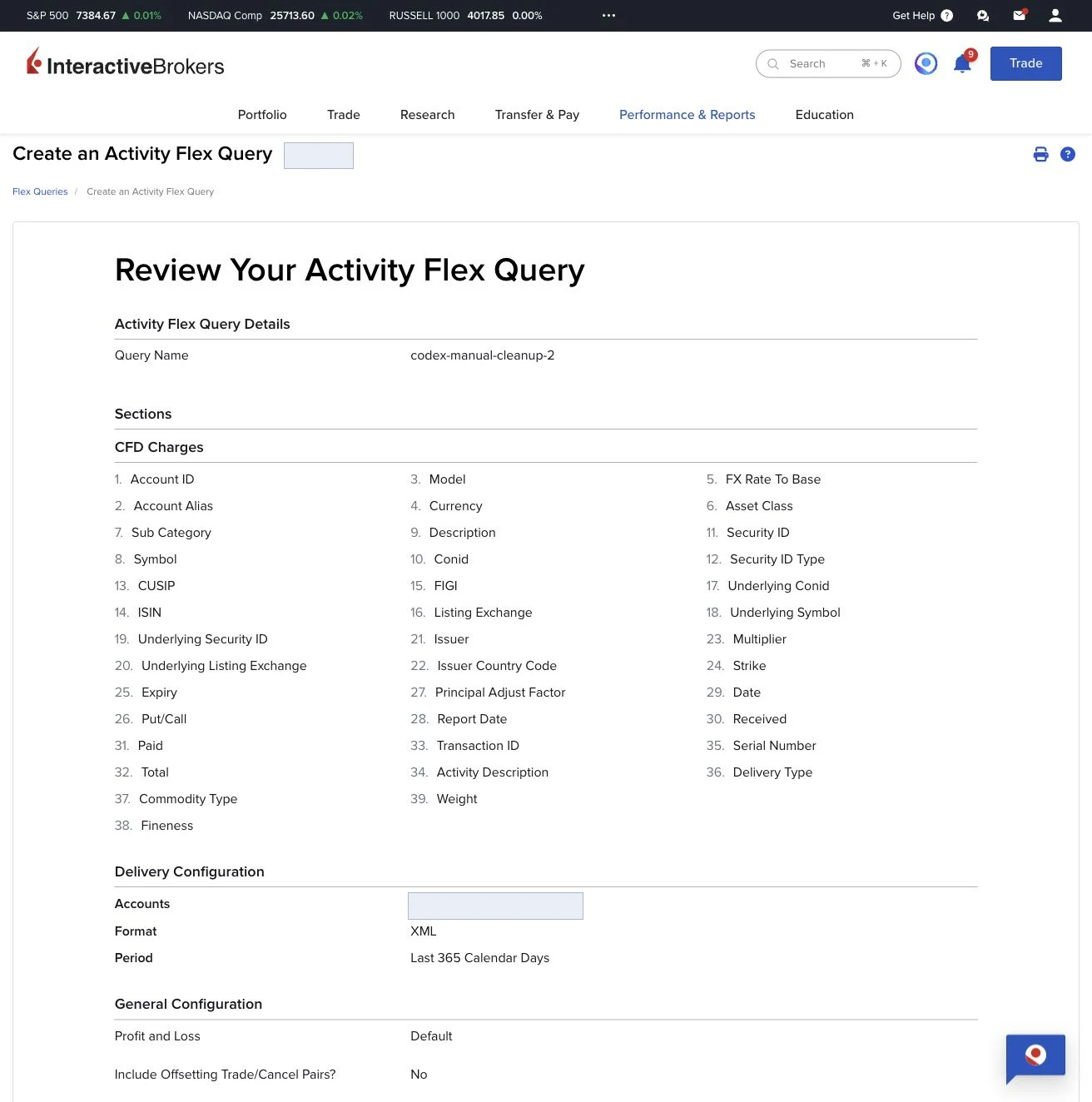Open the Education menu
The image size is (1092, 1102).
[825, 115]
